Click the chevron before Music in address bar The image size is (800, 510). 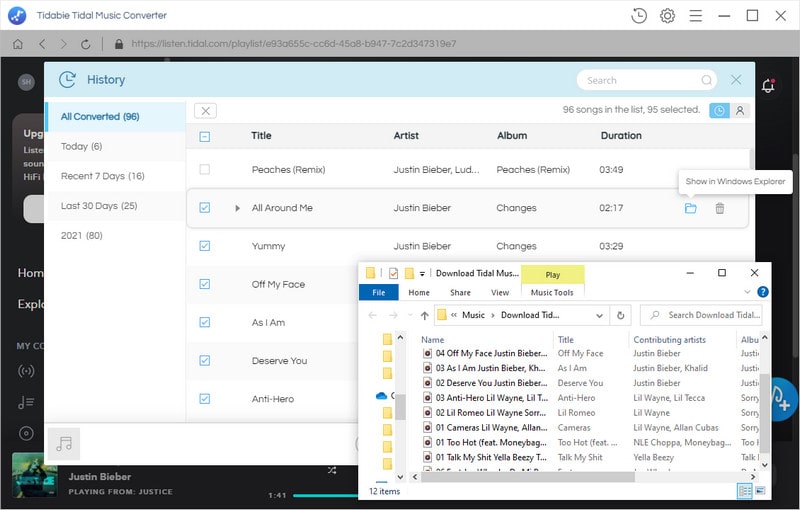pos(454,315)
